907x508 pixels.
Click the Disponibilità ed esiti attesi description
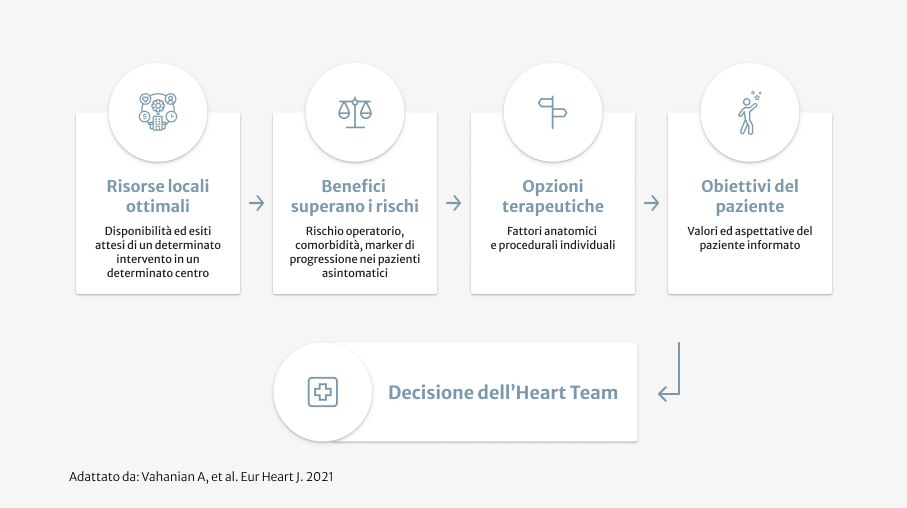coord(158,252)
